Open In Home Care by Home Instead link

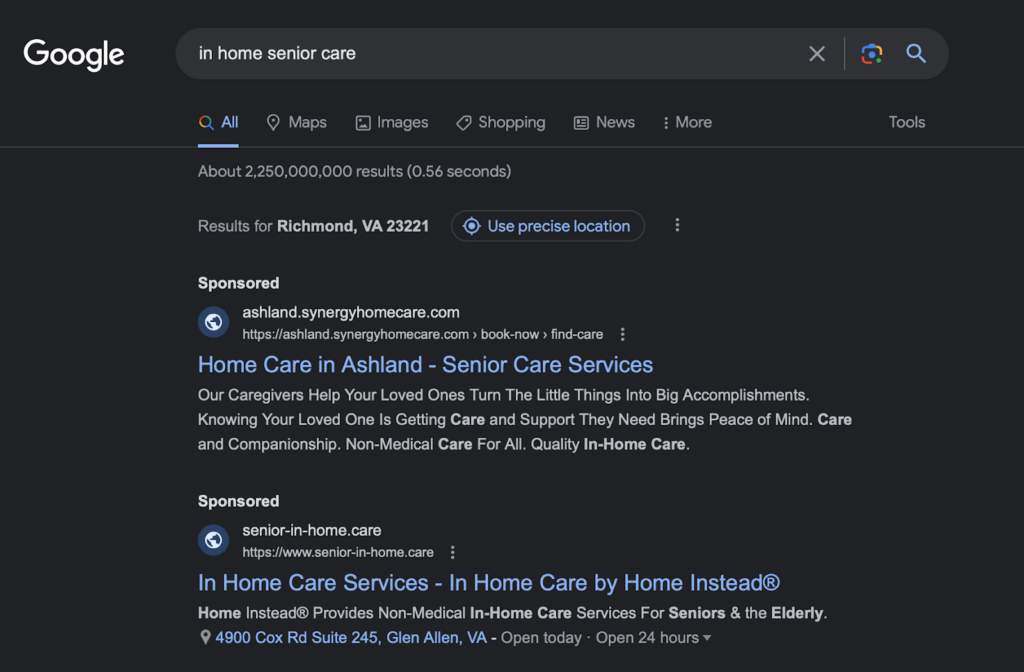coord(488,583)
